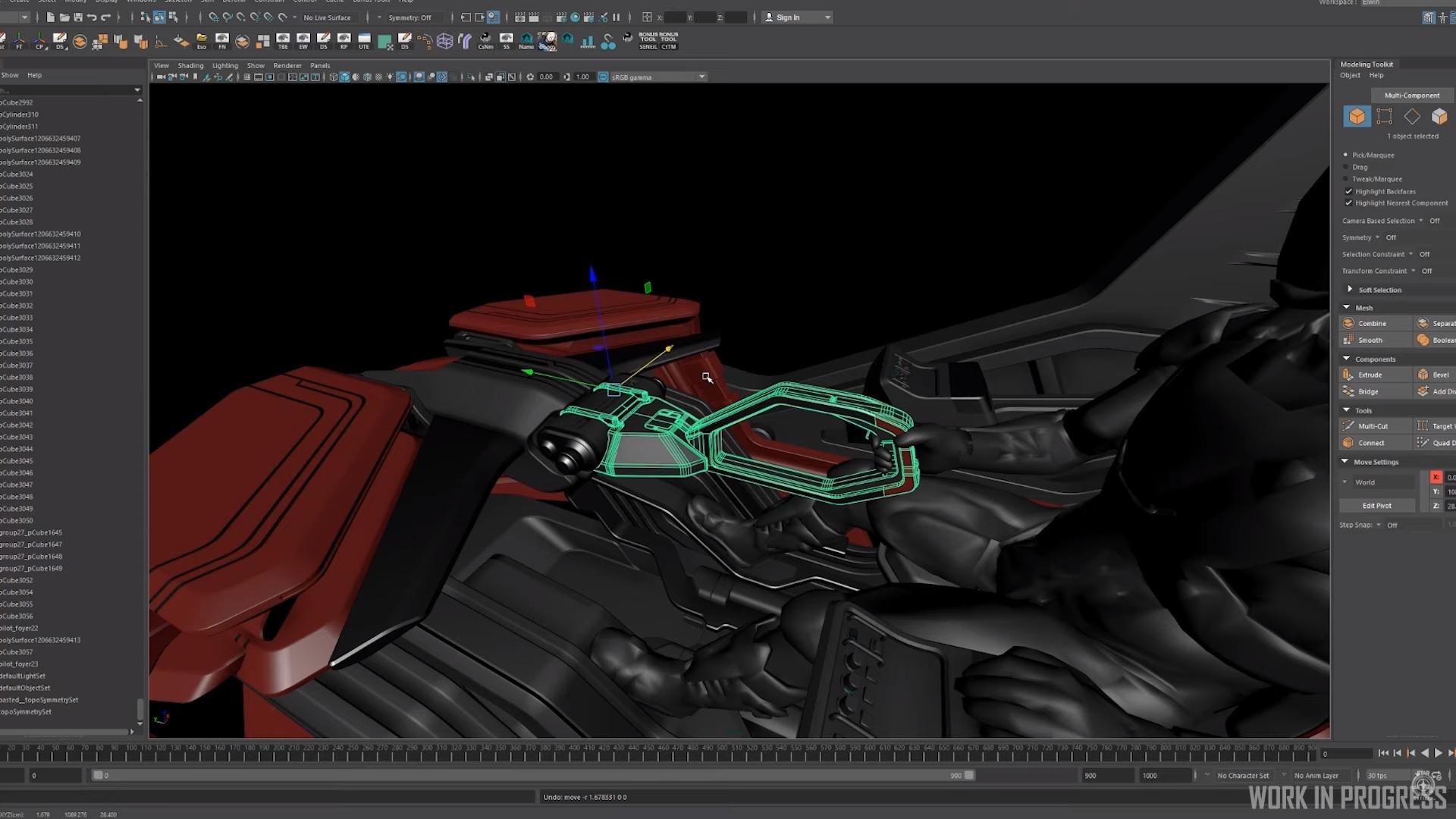Click the Bridge tool icon
The width and height of the screenshot is (1456, 819).
tap(1348, 391)
